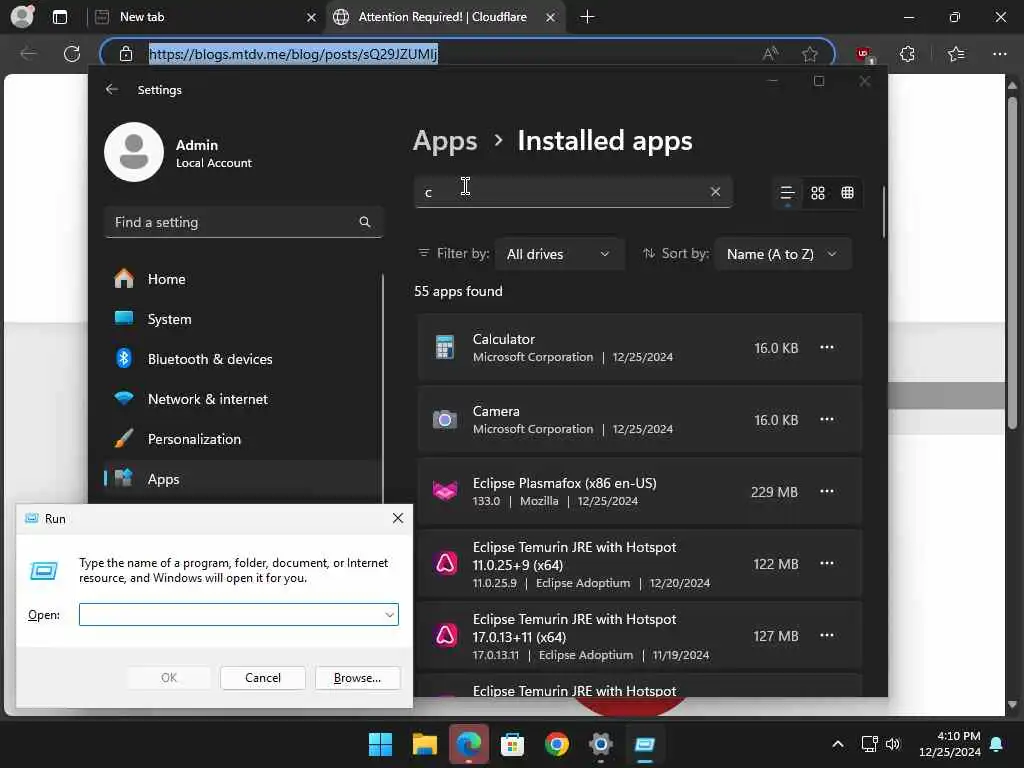View site information lock icon
The image size is (1024, 768).
(126, 54)
